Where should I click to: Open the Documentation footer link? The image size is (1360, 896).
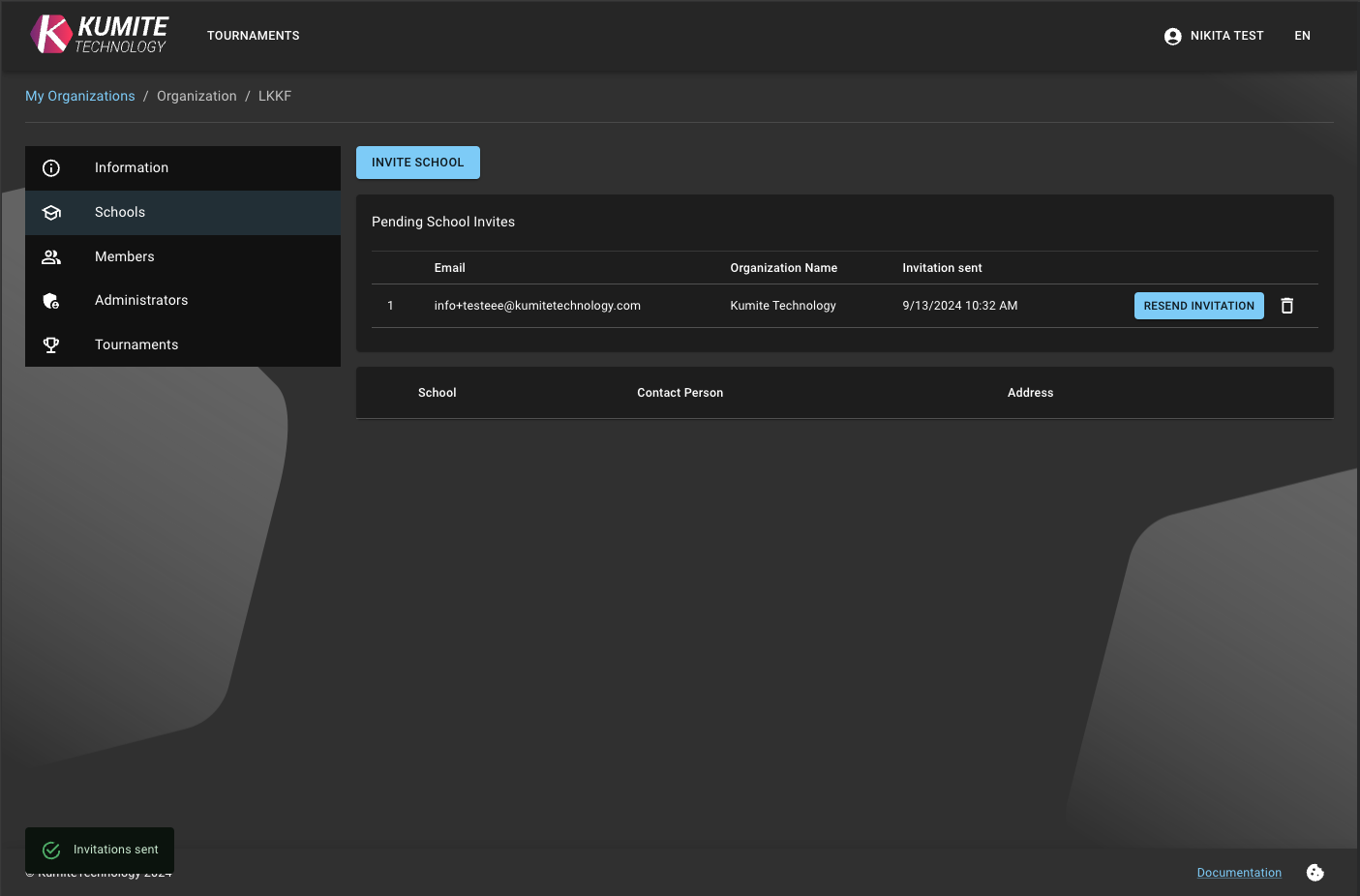coord(1238,873)
